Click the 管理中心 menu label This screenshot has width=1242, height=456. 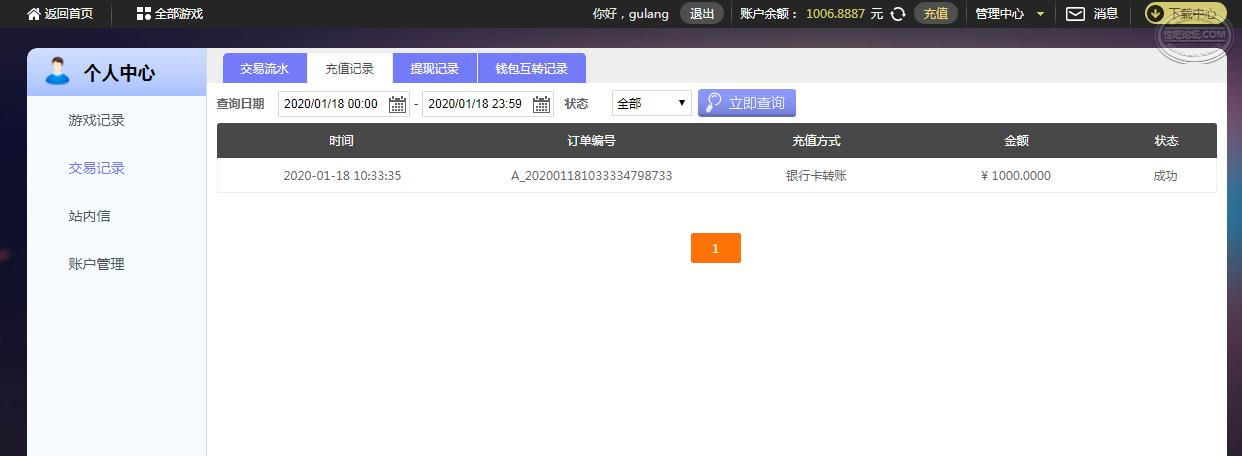click(1000, 14)
